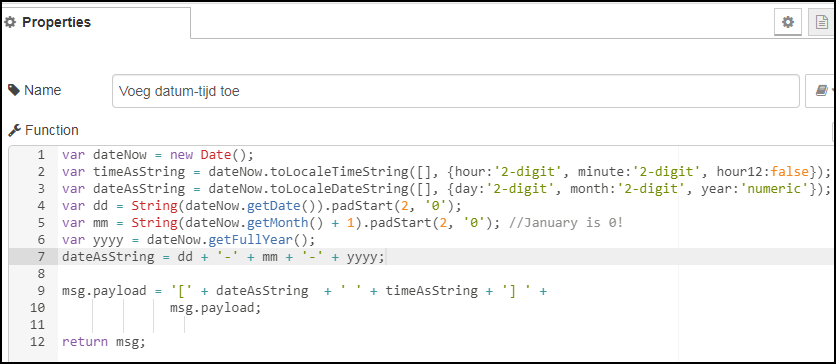Click the tag icon beside Name
Viewport: 836px width, 364px height.
(x=14, y=90)
